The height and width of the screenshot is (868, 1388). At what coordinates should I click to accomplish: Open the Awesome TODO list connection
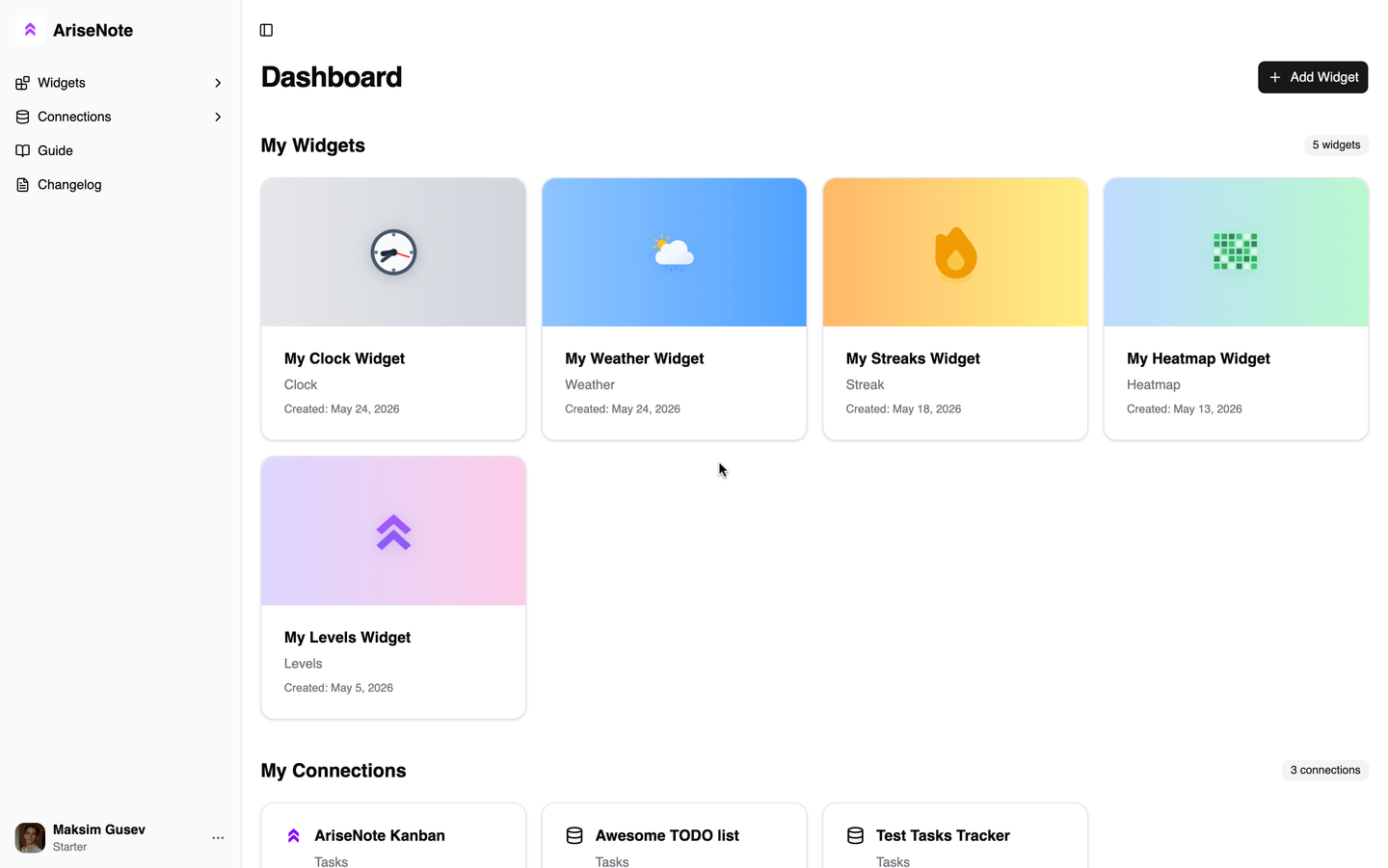pyautogui.click(x=674, y=836)
